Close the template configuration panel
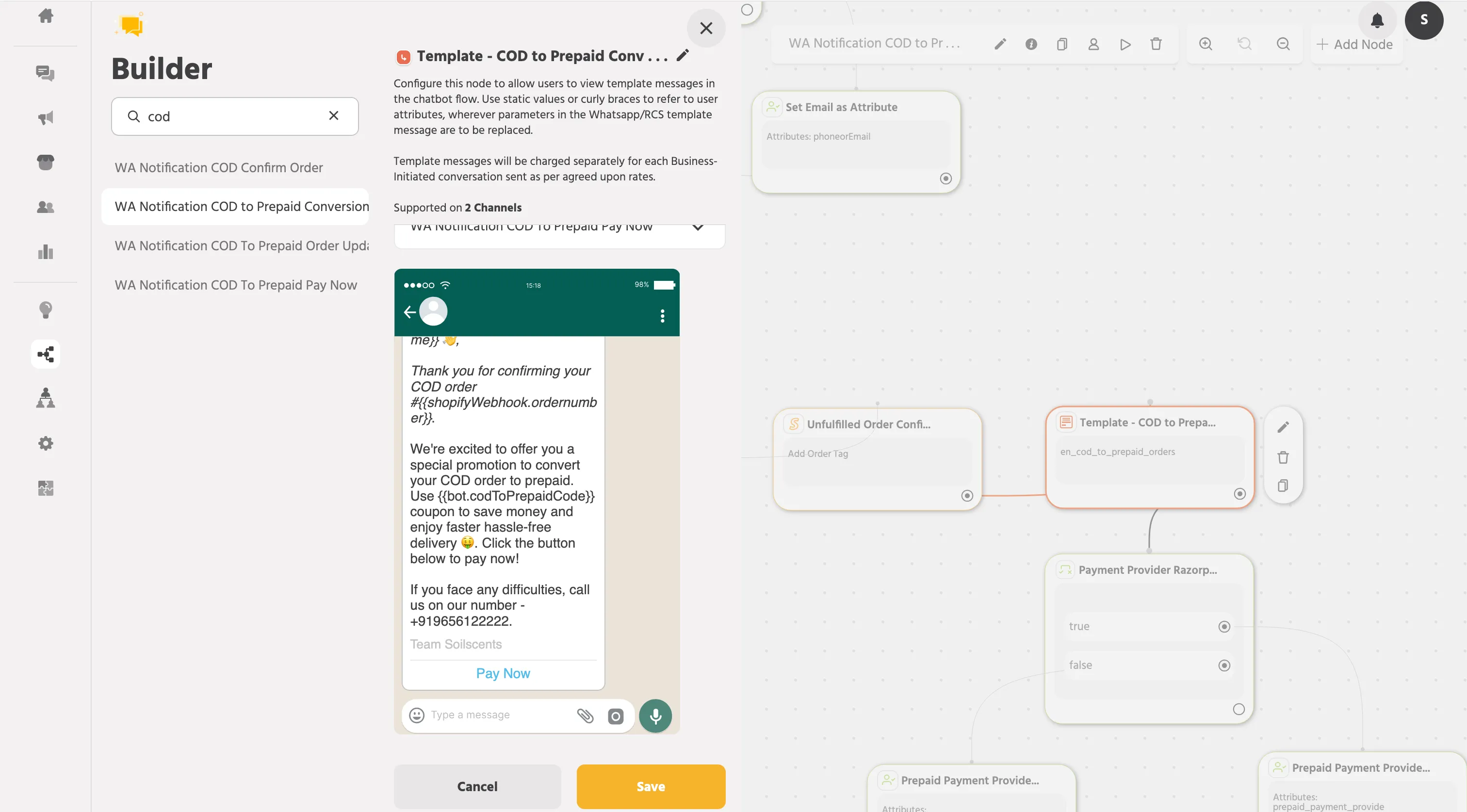This screenshot has width=1467, height=812. (705, 28)
